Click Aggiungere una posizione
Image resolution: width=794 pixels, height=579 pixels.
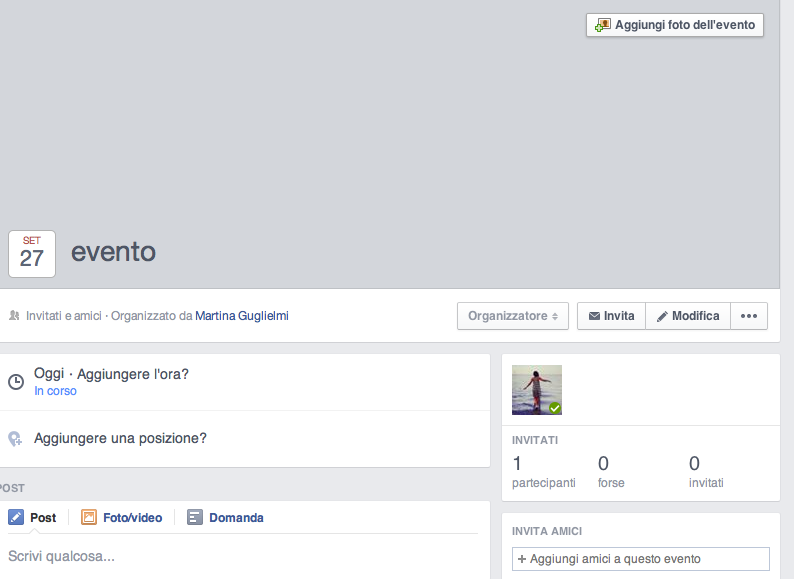pos(120,438)
